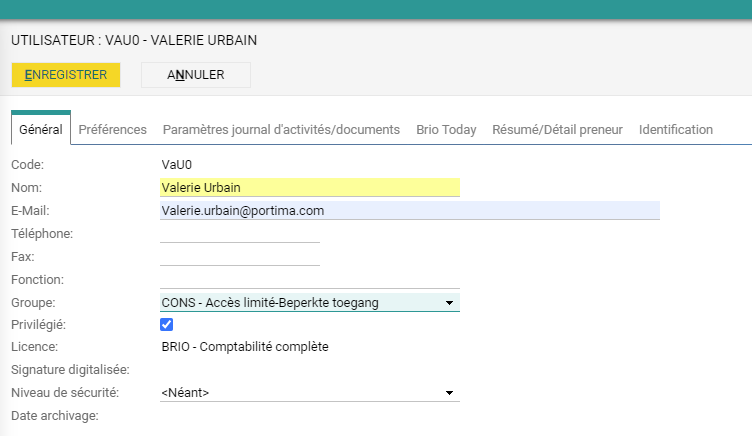The image size is (752, 436).
Task: Switch to the Général tab
Action: (x=41, y=130)
